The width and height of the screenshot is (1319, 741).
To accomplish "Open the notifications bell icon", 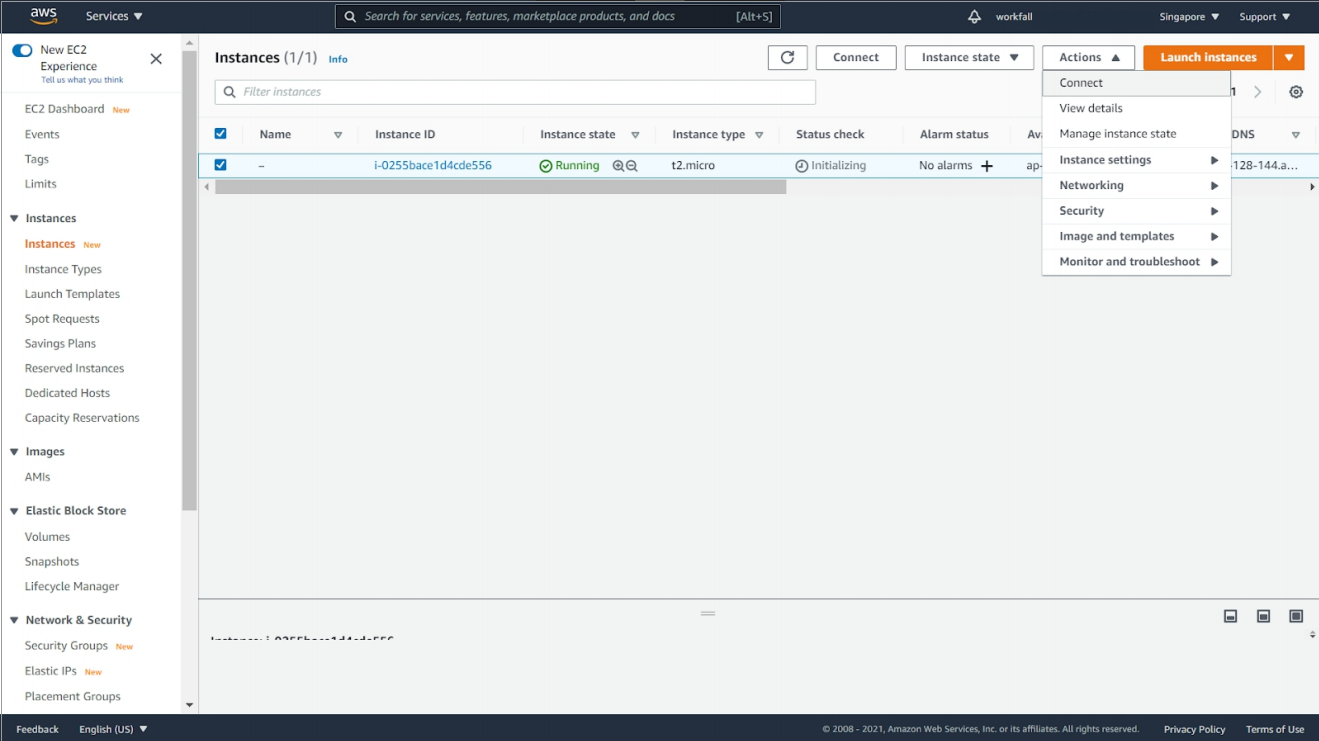I will click(x=974, y=17).
